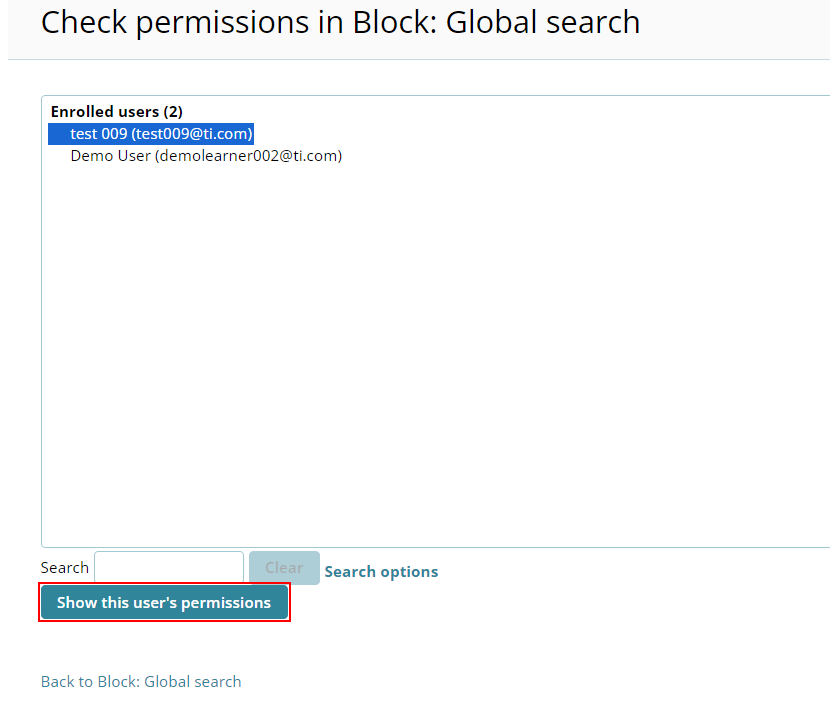Expand the Search options link
This screenshot has height=711, width=830.
pyautogui.click(x=381, y=572)
